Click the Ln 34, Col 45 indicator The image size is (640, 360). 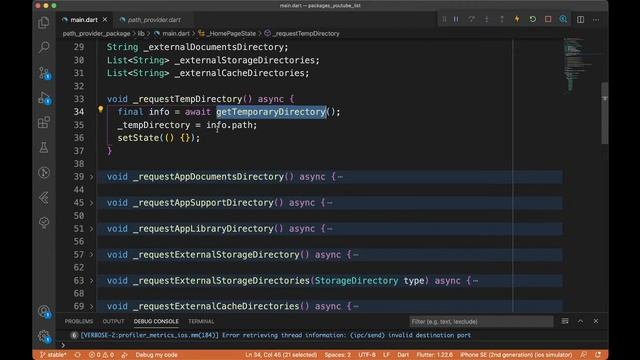[281, 355]
